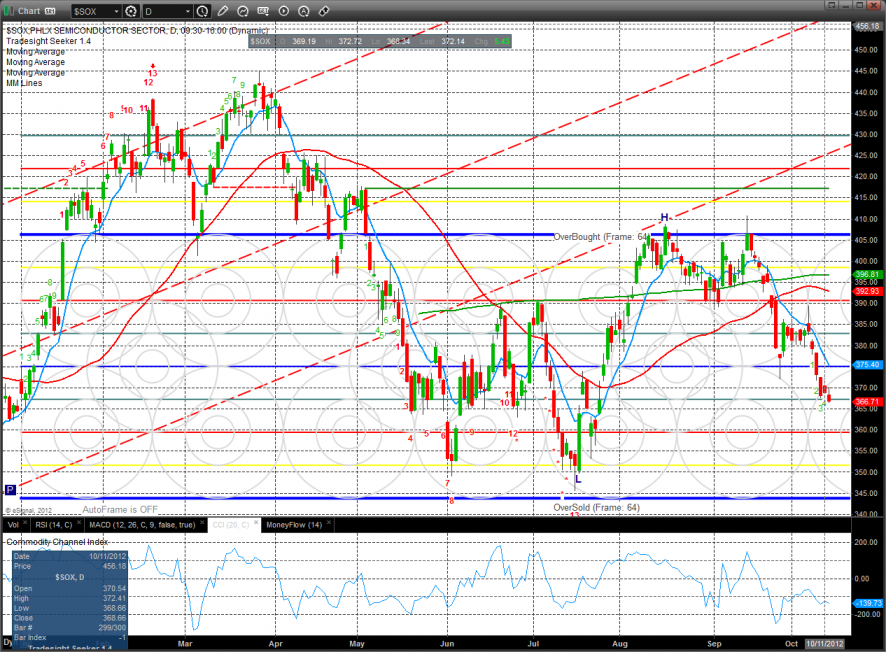This screenshot has width=886, height=652.
Task: Click the 375.40 blue price tag
Action: (x=867, y=364)
